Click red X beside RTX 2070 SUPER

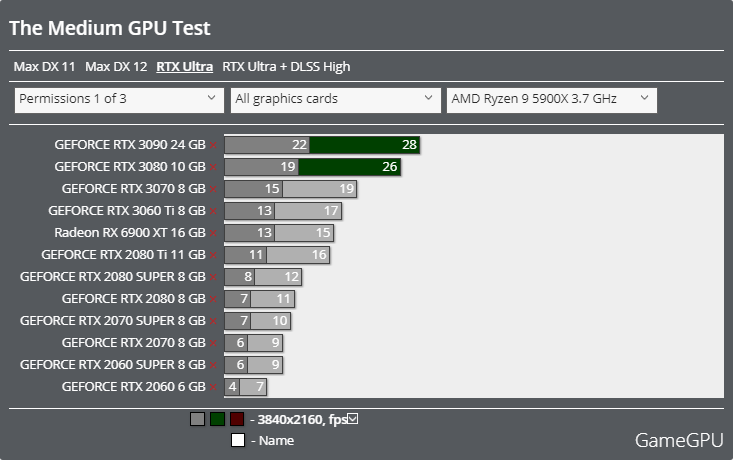pos(213,321)
